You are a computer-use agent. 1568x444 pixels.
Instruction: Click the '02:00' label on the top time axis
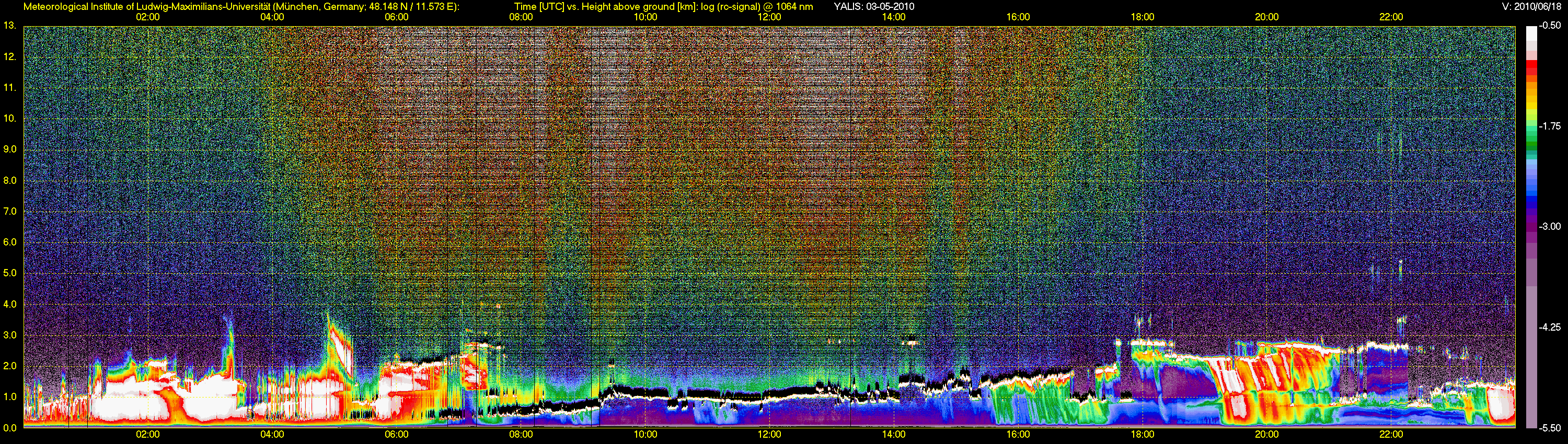[x=147, y=17]
